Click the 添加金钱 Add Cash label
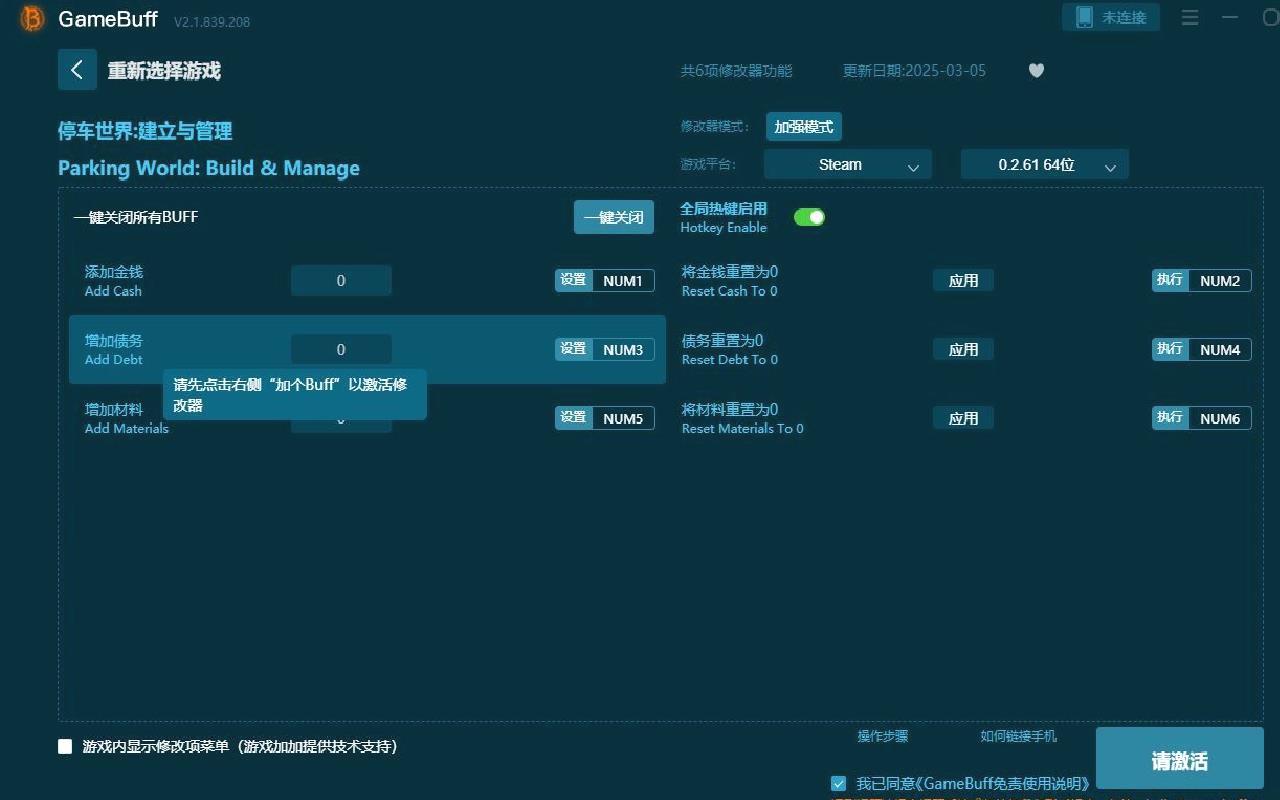 [113, 281]
